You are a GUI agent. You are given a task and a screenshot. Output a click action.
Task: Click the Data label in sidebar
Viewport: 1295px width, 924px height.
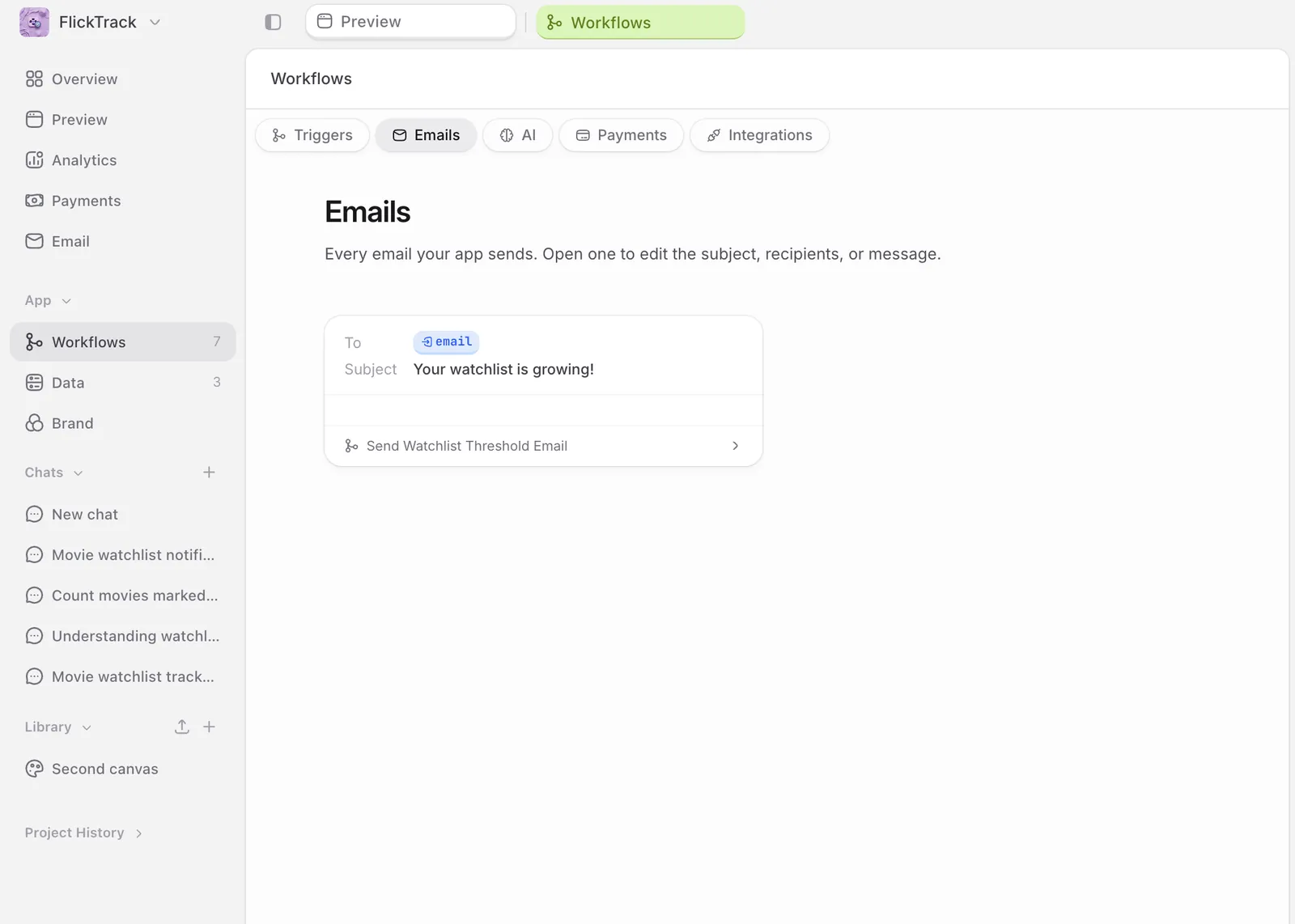click(68, 383)
